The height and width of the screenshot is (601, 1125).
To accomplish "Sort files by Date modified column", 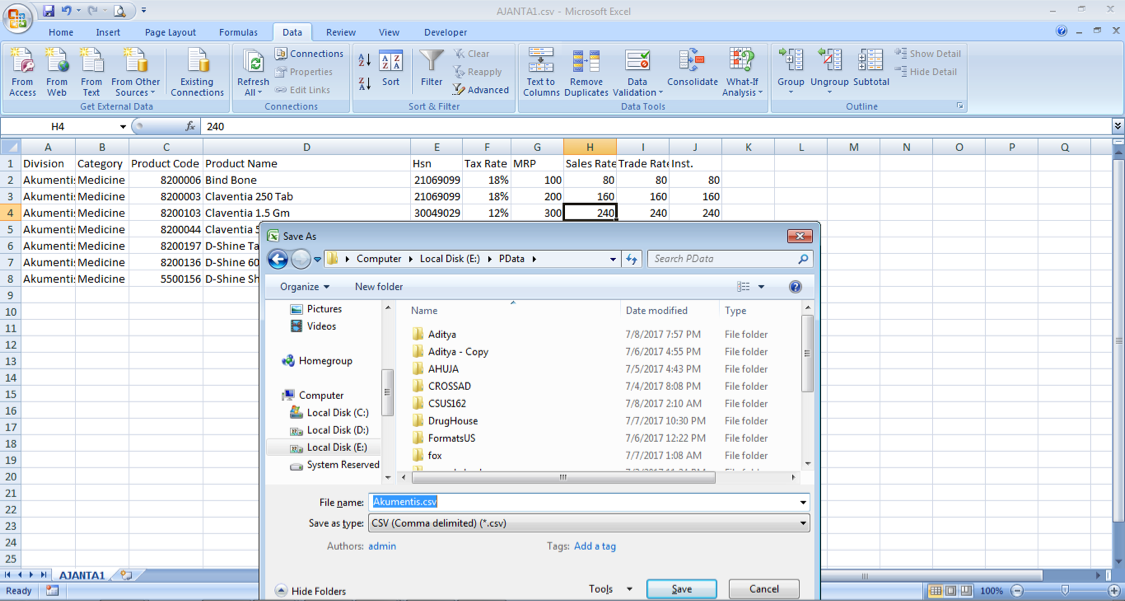I will click(656, 311).
